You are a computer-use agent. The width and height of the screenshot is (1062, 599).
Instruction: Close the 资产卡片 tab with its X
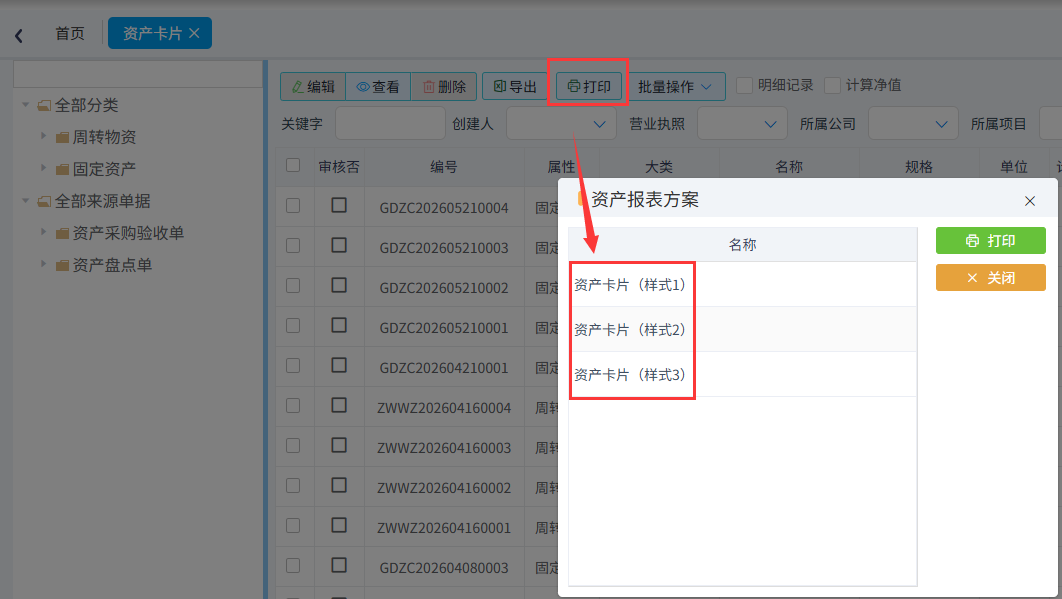[194, 33]
